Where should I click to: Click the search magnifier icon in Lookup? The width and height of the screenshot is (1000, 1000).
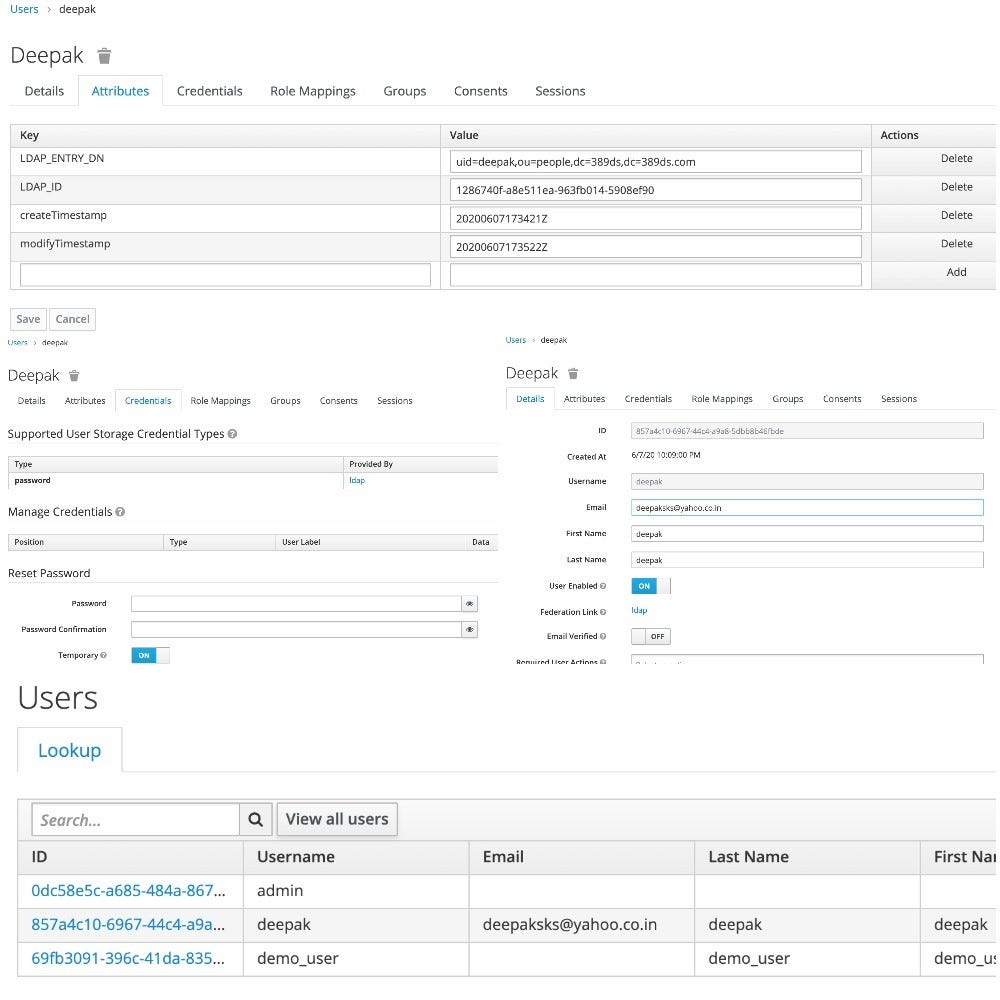click(255, 819)
